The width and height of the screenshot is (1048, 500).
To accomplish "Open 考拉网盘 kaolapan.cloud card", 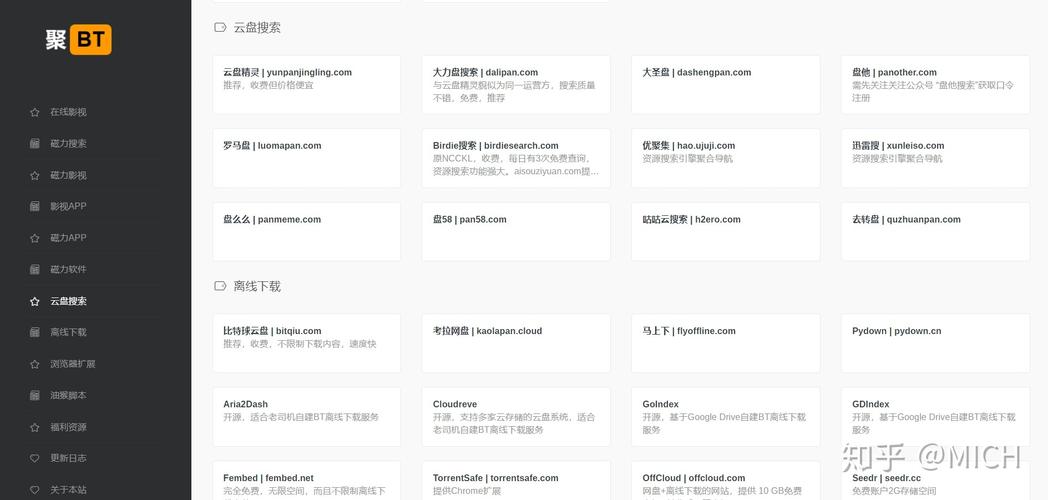I will [x=516, y=343].
